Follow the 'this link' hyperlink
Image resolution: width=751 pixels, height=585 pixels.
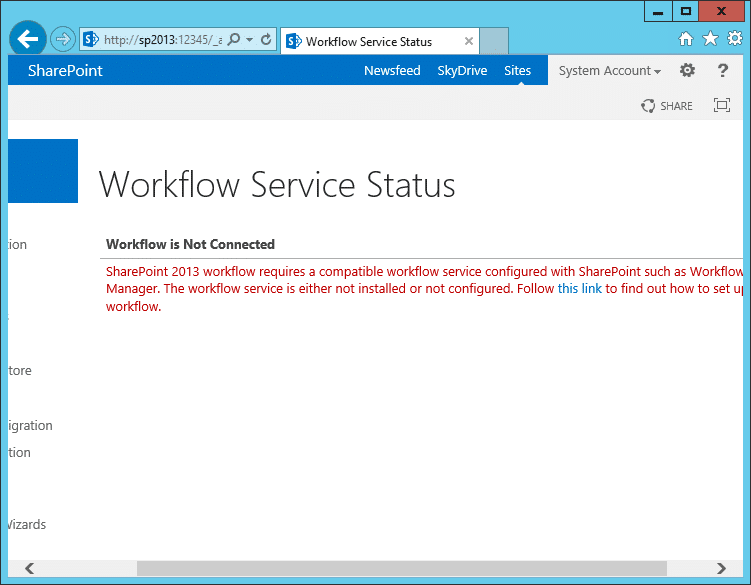coord(580,289)
